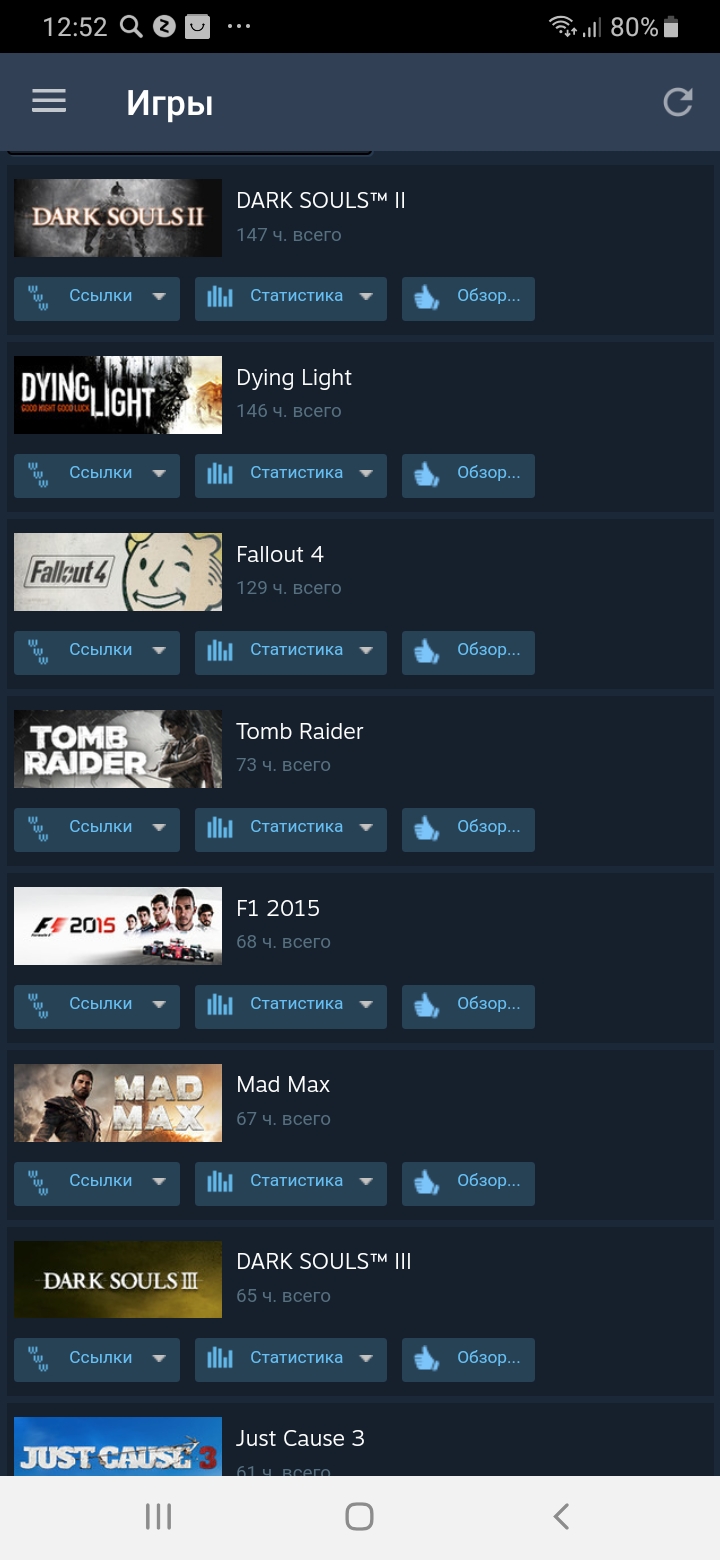The width and height of the screenshot is (720, 1560).
Task: Open the Just Cause 3 banner image
Action: click(118, 1446)
